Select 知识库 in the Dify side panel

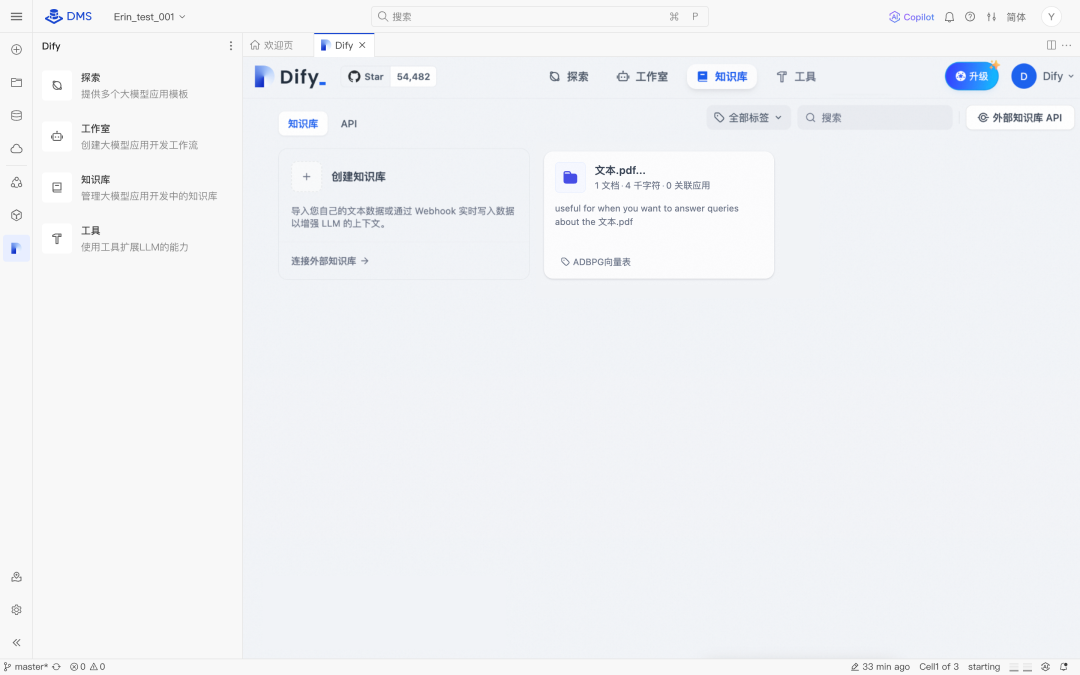(x=137, y=187)
